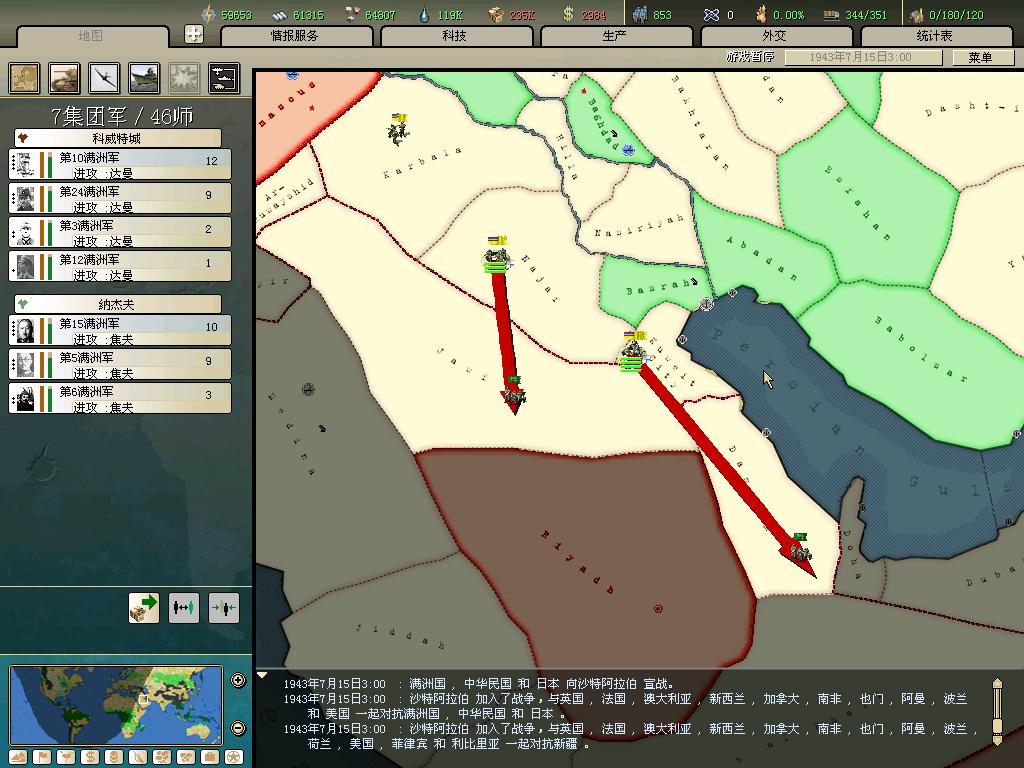
Task: Click the merge units icon
Action: 224,607
